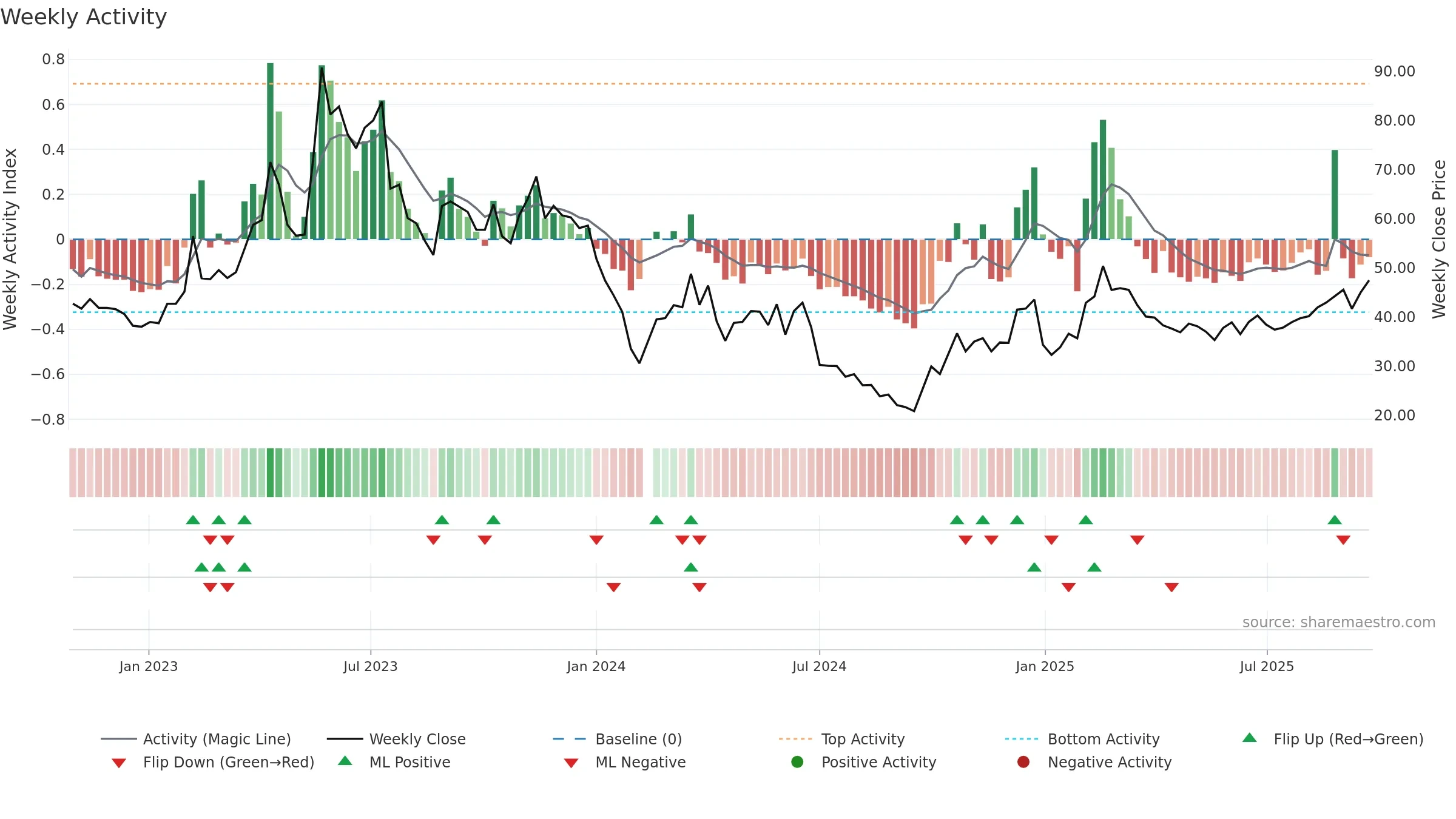Click the Jan 2025 axis label

tap(1045, 666)
